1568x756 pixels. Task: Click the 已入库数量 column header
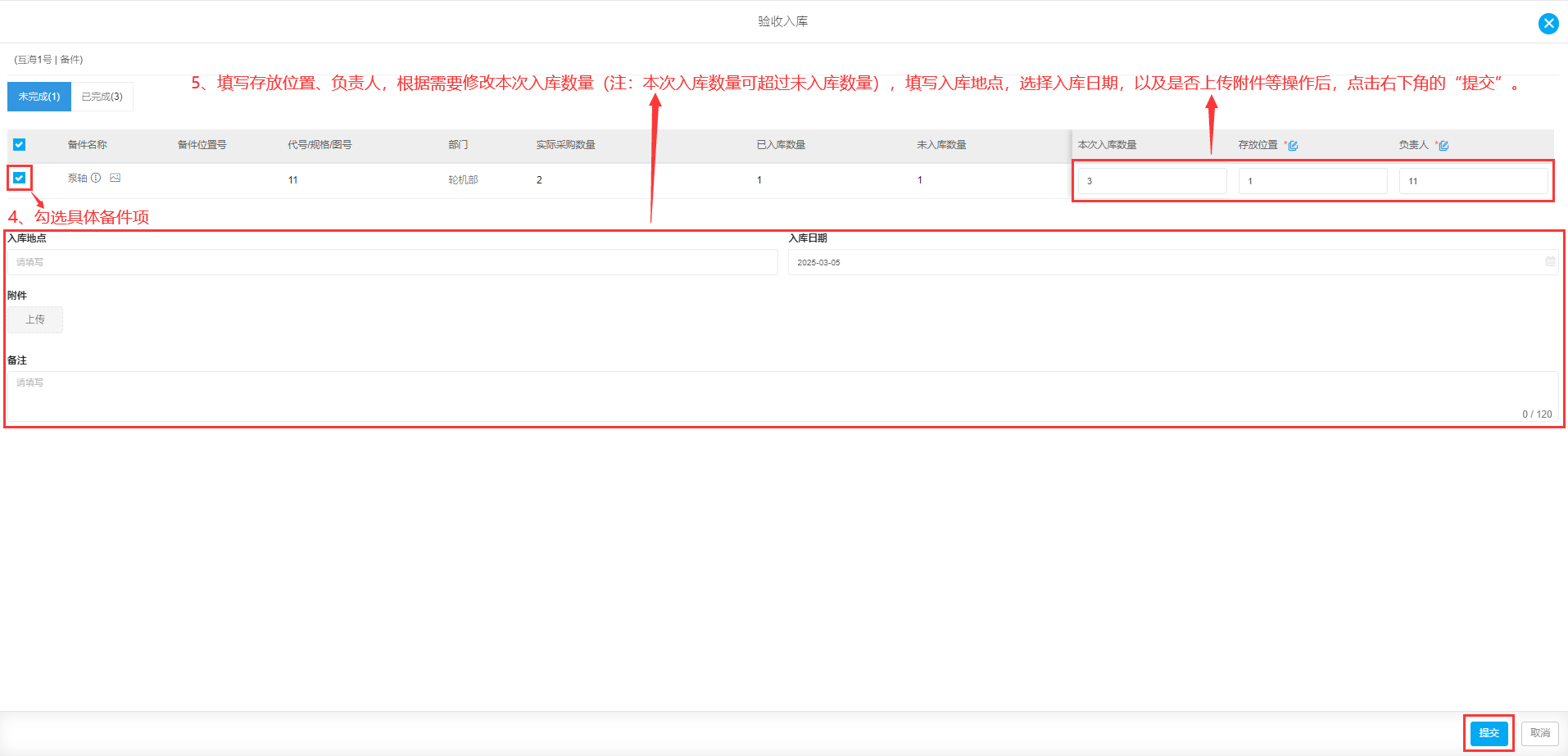tap(781, 145)
